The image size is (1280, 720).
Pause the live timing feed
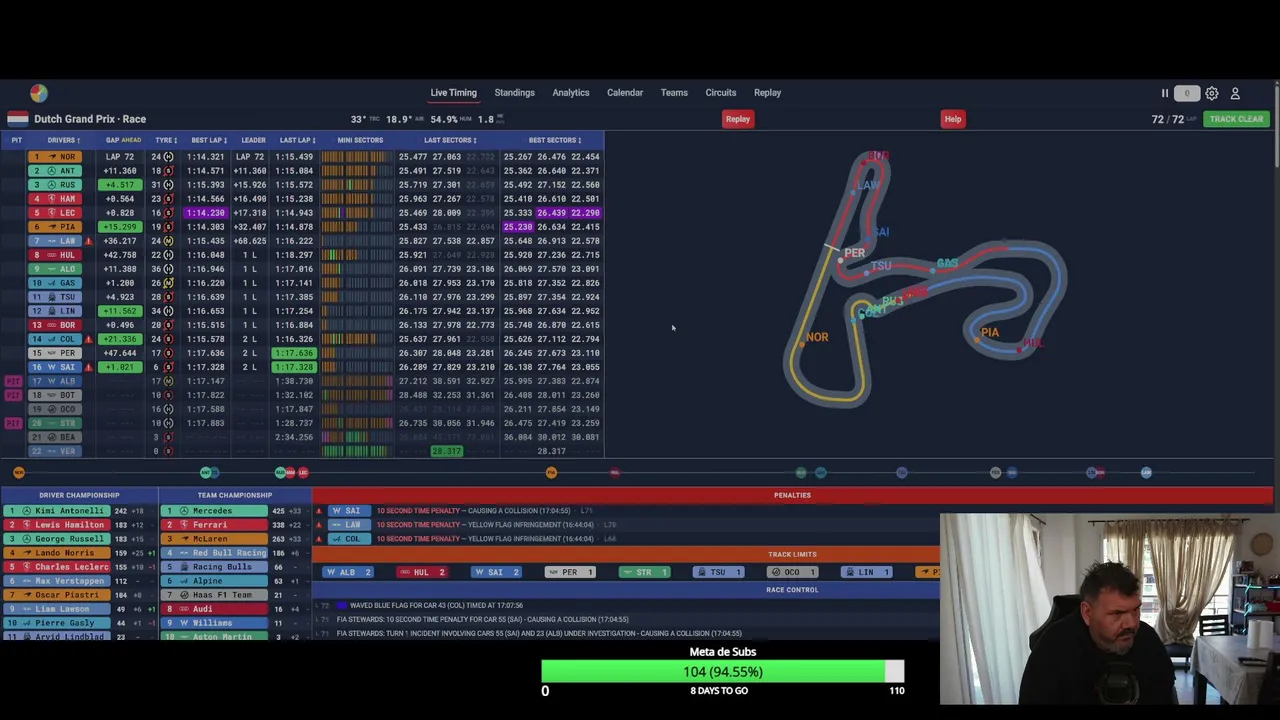[1164, 93]
